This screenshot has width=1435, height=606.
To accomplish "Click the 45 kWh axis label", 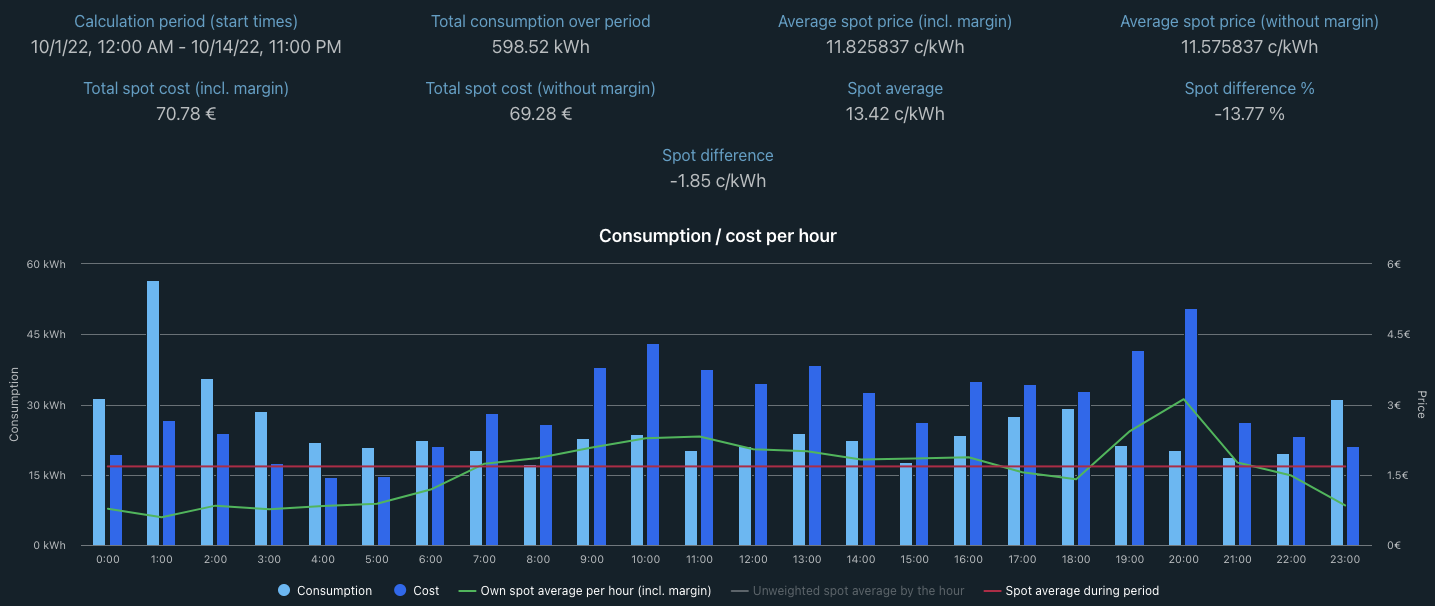I will pyautogui.click(x=46, y=334).
